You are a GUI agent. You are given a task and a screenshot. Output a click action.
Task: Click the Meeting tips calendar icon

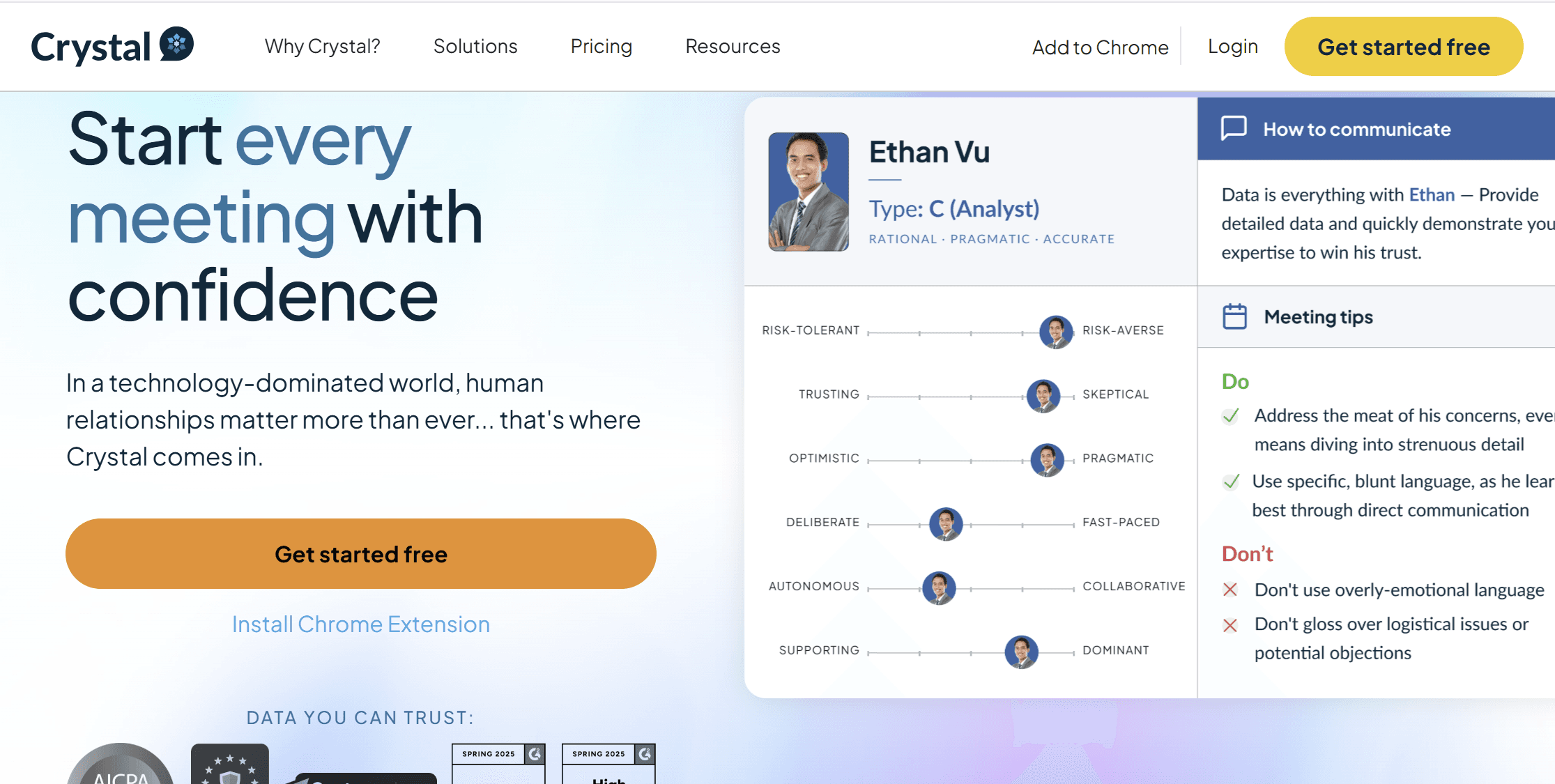pyautogui.click(x=1234, y=316)
